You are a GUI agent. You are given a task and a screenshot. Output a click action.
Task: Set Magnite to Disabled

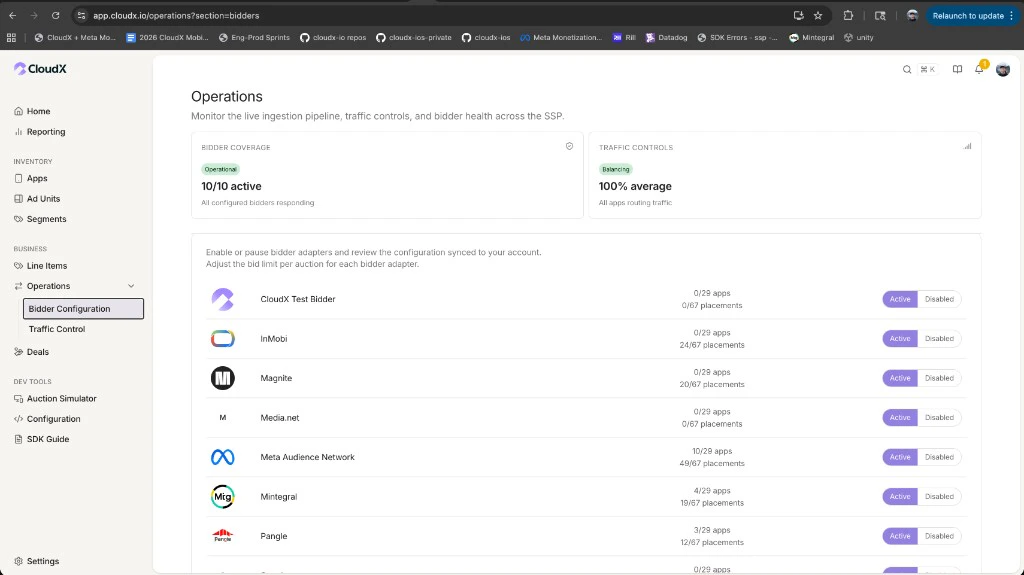click(x=939, y=378)
